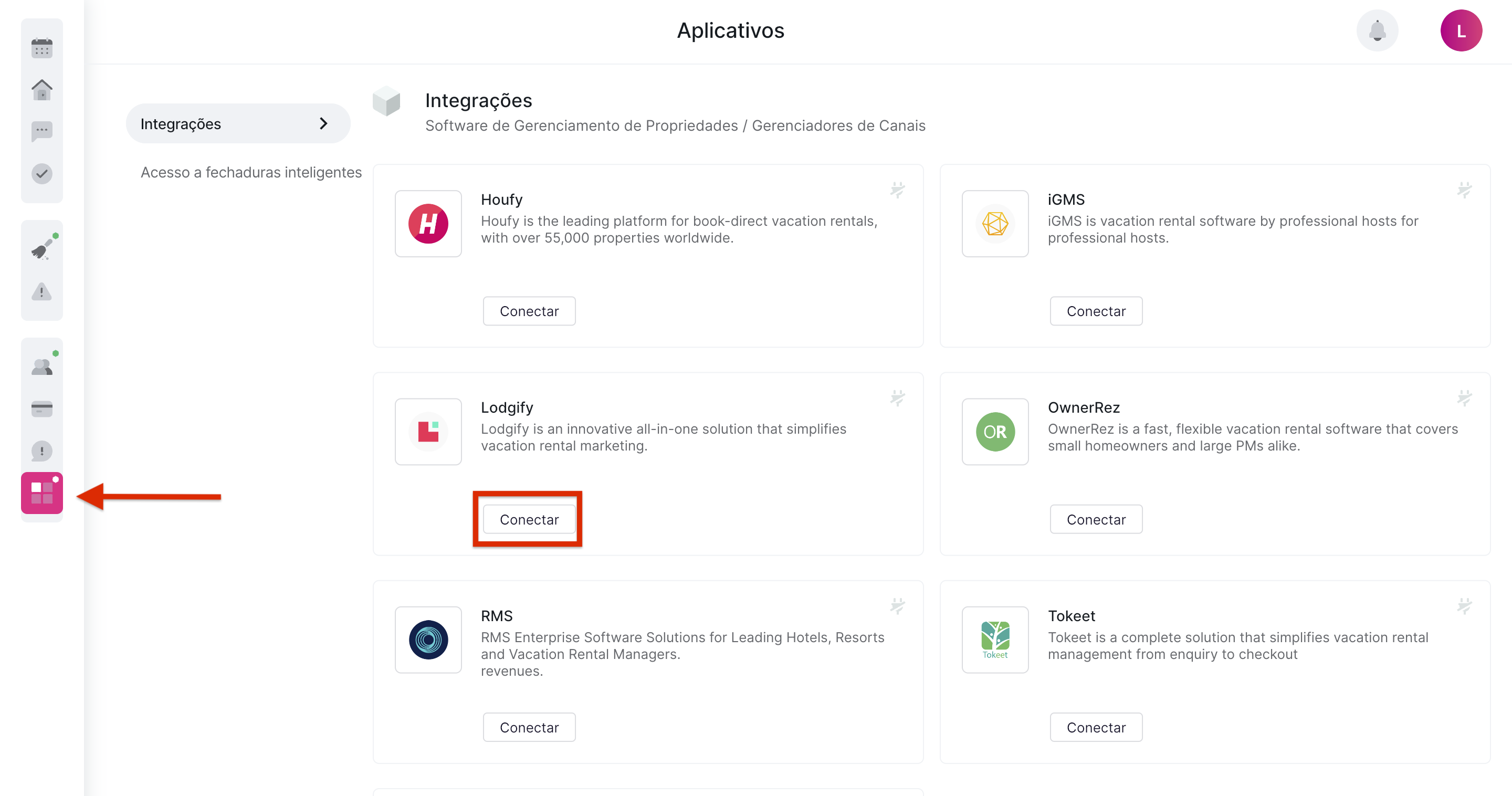This screenshot has width=1512, height=796.
Task: Click the home properties sidebar icon
Action: pos(41,90)
